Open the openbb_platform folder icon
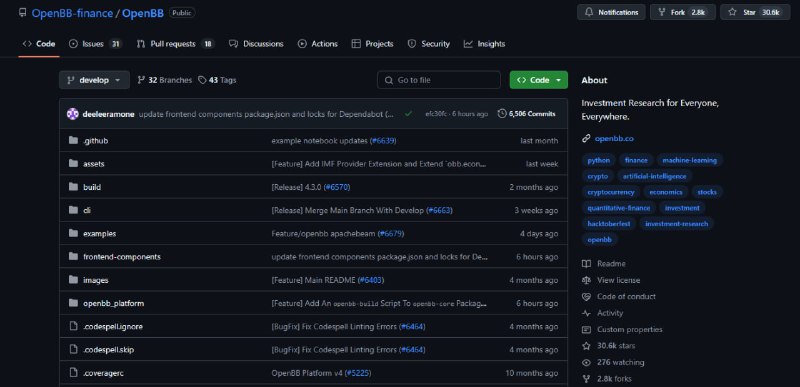Image resolution: width=800 pixels, height=387 pixels. point(73,303)
